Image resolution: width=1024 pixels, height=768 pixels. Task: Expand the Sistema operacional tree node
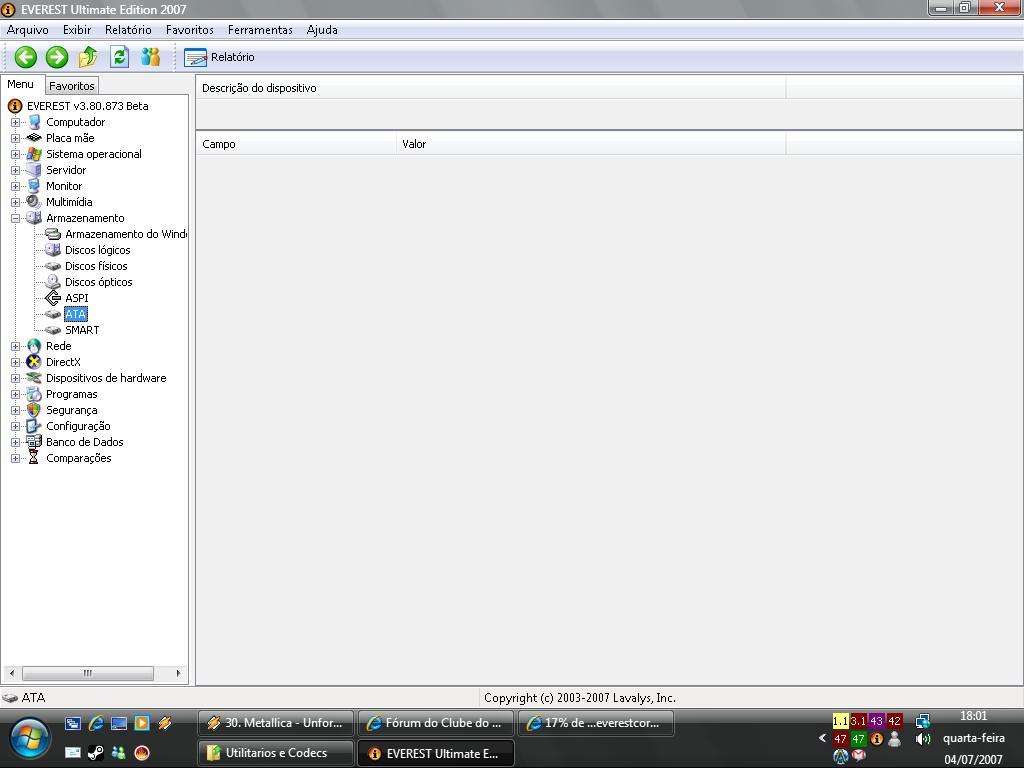tap(15, 154)
